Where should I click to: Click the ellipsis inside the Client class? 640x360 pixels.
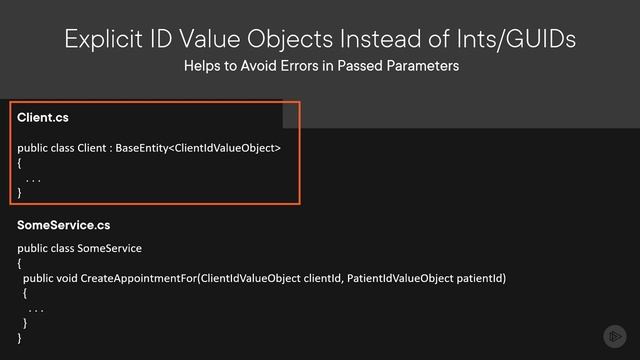pos(33,180)
